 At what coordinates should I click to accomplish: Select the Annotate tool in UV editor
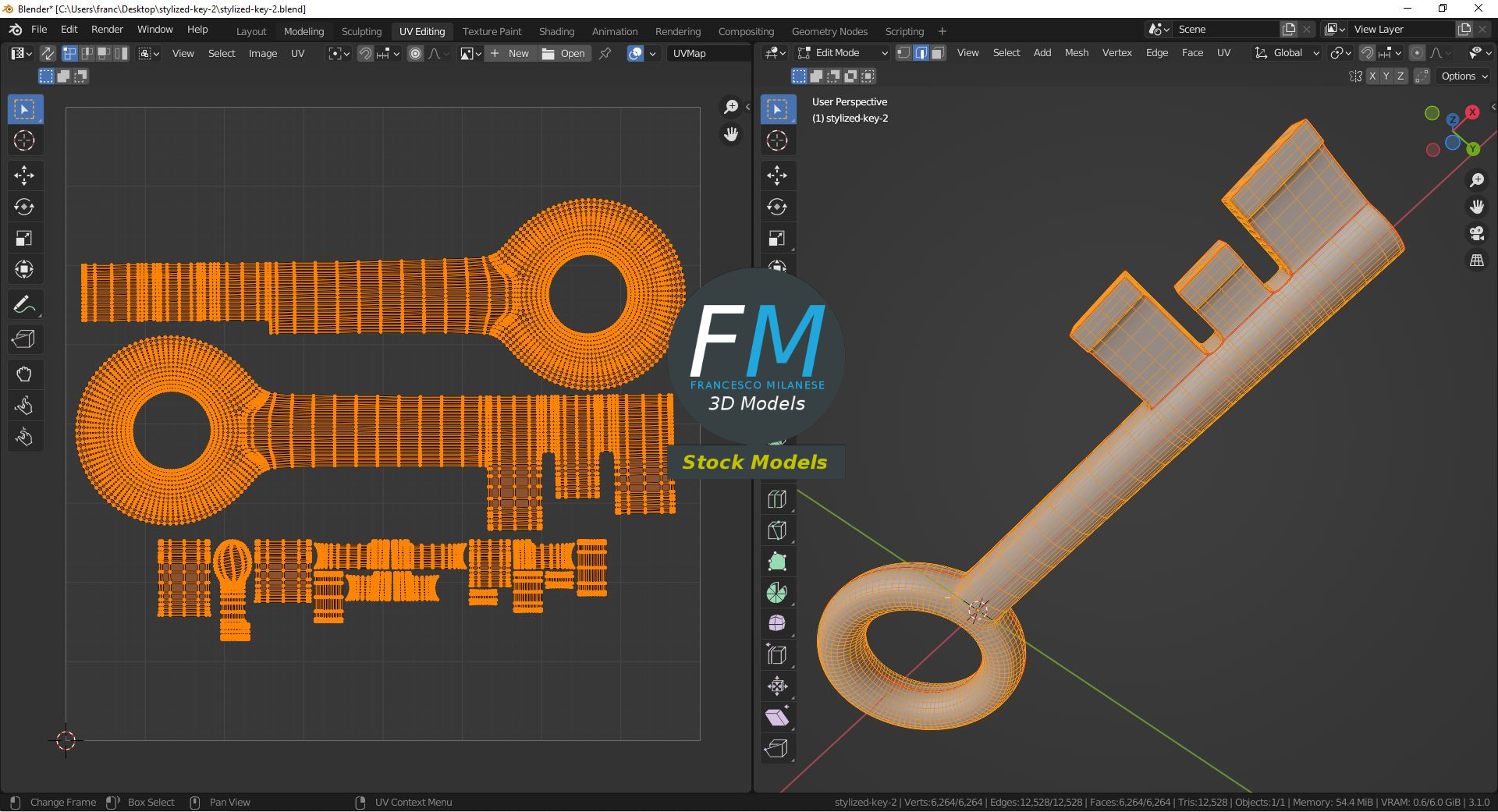[23, 304]
